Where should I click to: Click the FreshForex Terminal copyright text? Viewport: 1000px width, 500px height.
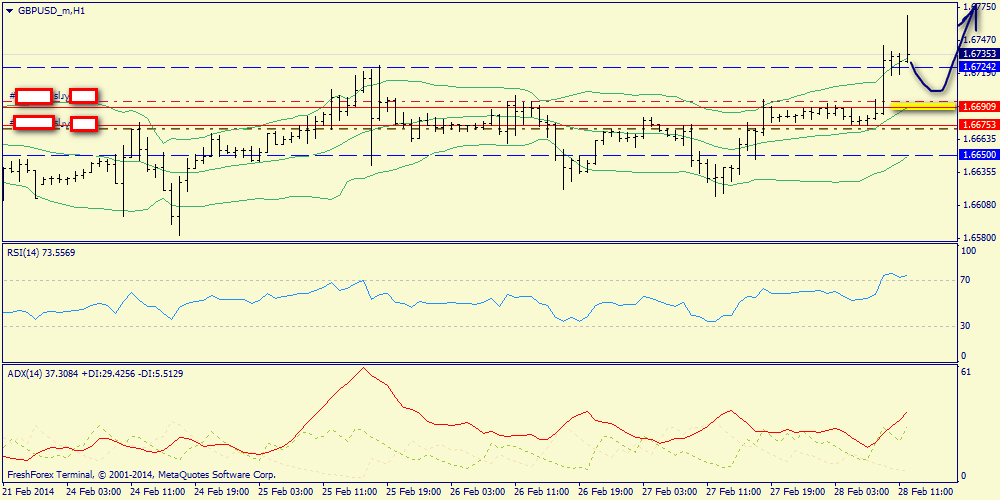[140, 475]
